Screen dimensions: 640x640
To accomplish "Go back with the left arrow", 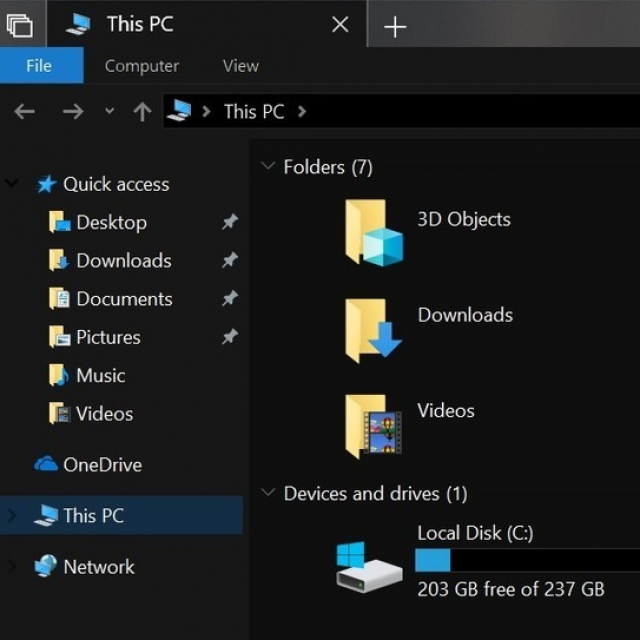I will click(x=24, y=111).
